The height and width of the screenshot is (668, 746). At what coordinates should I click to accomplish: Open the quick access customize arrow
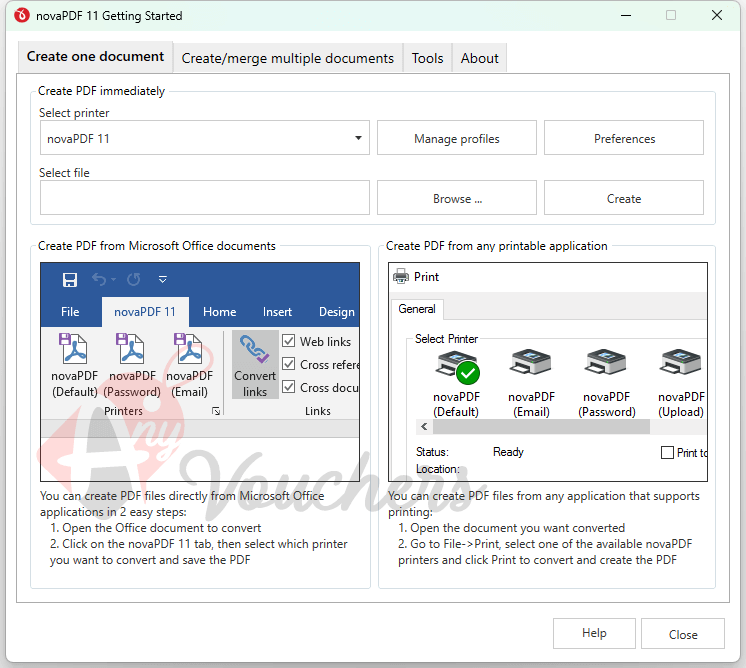click(x=163, y=279)
